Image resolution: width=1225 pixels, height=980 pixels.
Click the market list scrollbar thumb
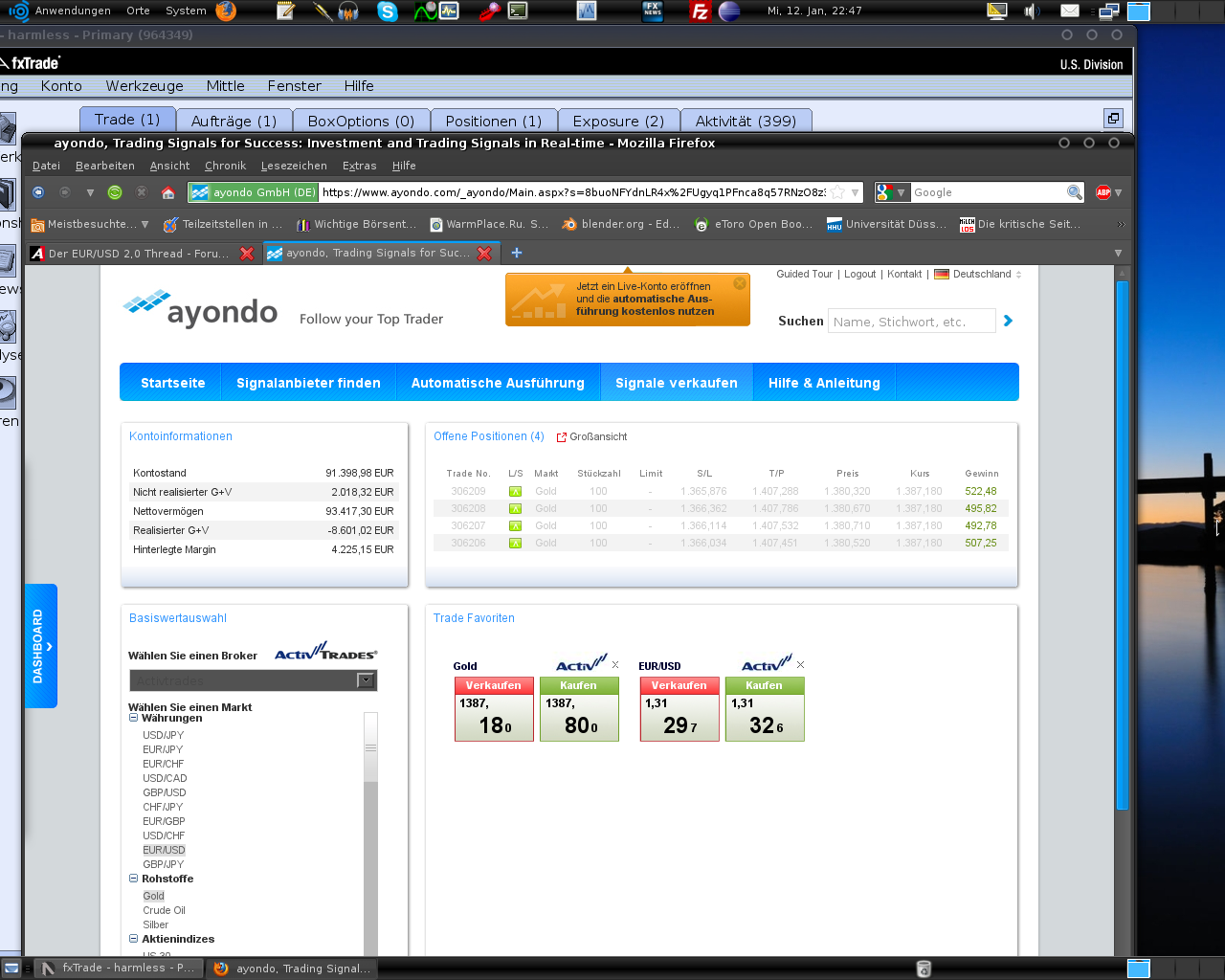(x=370, y=747)
